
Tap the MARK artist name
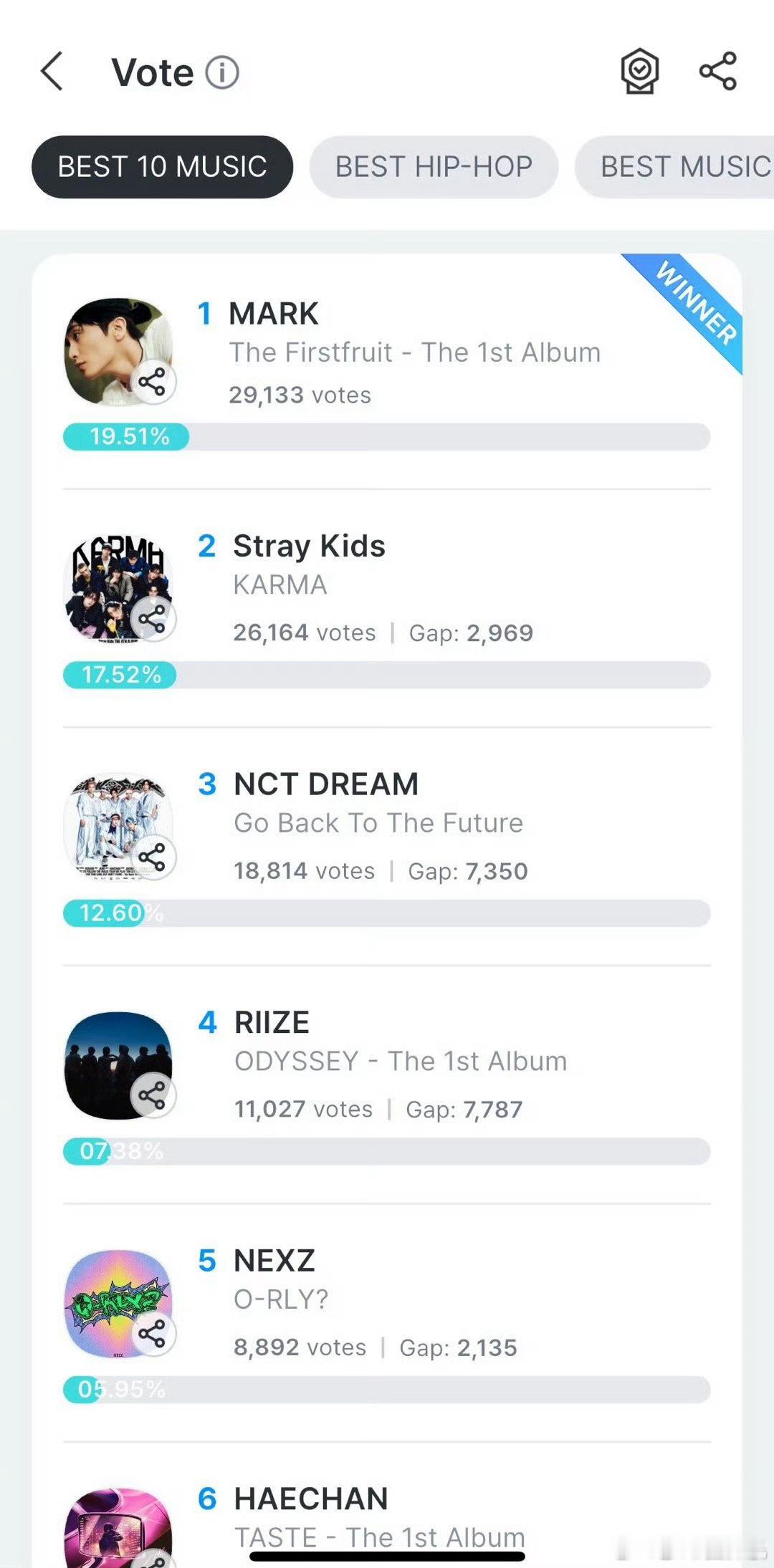pyautogui.click(x=273, y=314)
